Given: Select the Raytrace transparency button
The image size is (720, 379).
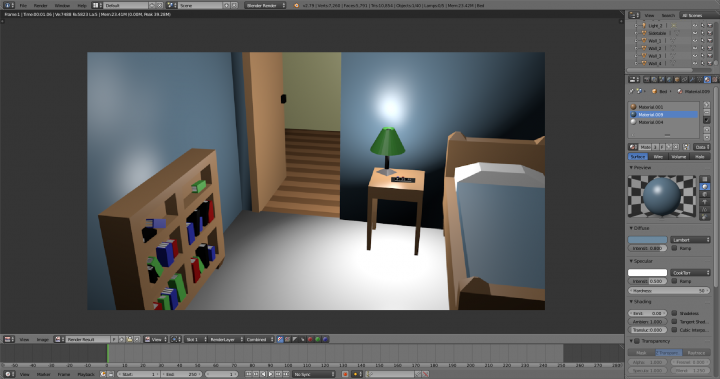Looking at the screenshot, I should coord(696,353).
